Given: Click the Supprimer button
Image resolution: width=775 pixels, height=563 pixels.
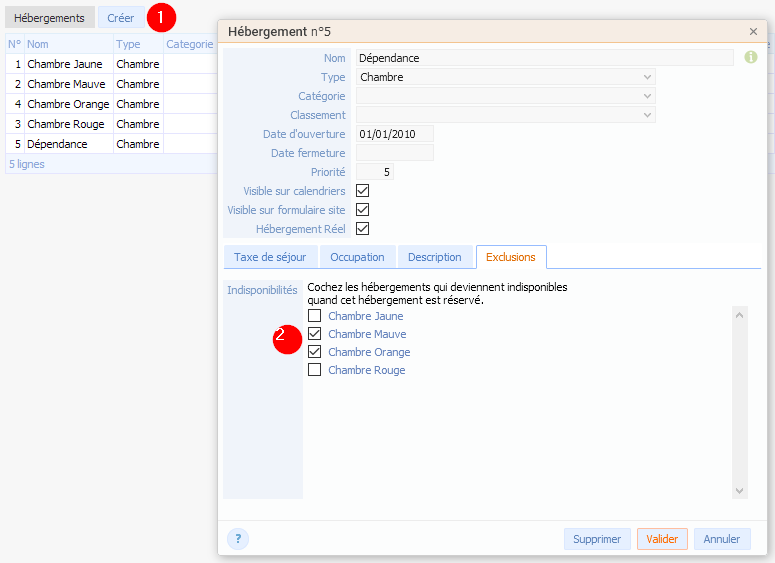Looking at the screenshot, I should coord(597,539).
